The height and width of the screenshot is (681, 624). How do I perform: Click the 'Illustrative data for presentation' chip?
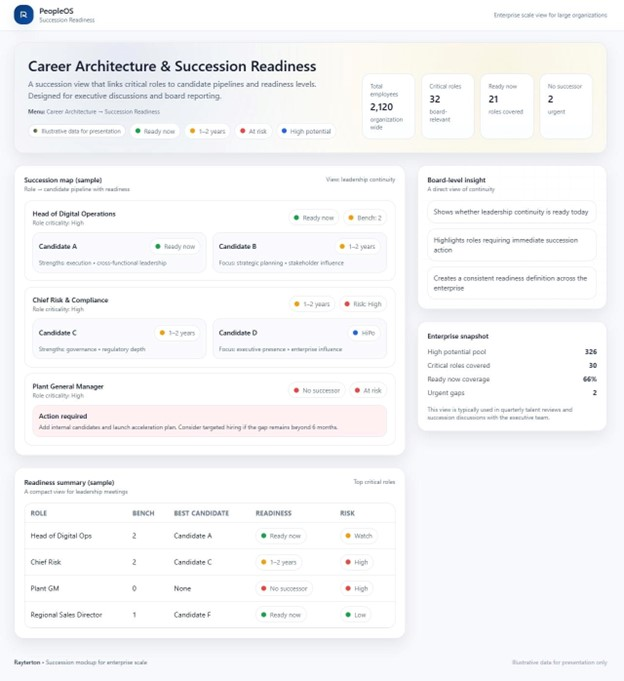(x=77, y=131)
